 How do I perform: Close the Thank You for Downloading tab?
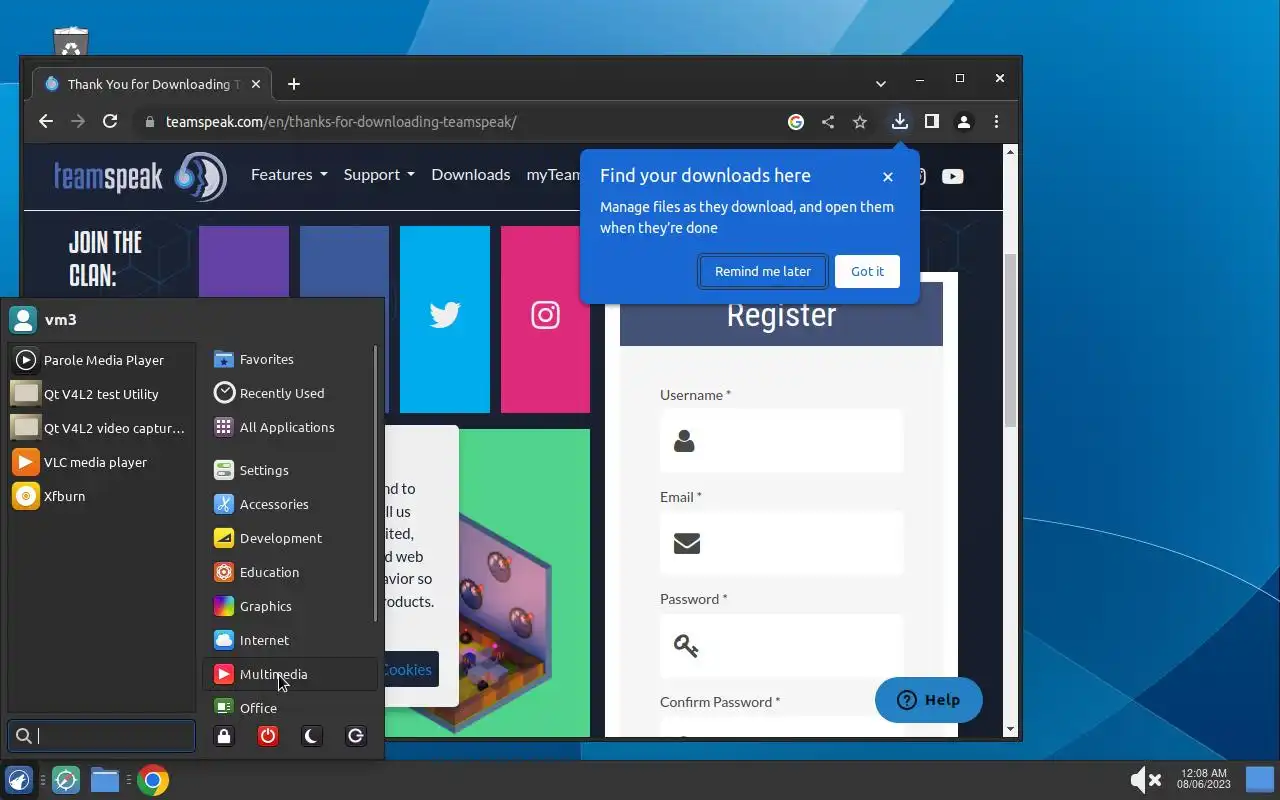click(x=256, y=84)
